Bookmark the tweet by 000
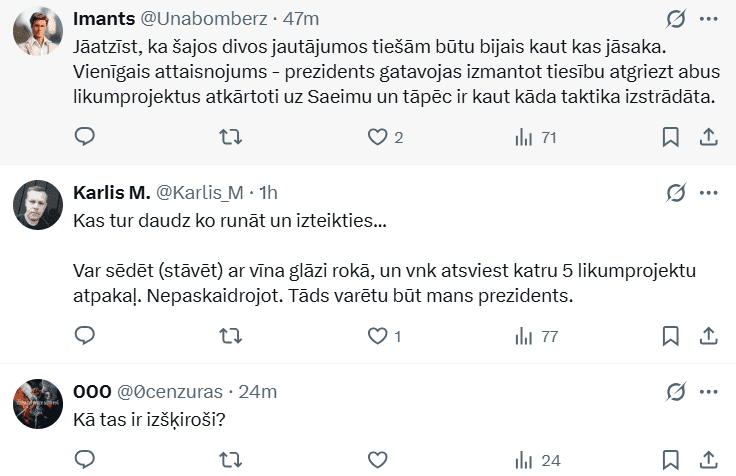This screenshot has width=736, height=476. (x=671, y=460)
